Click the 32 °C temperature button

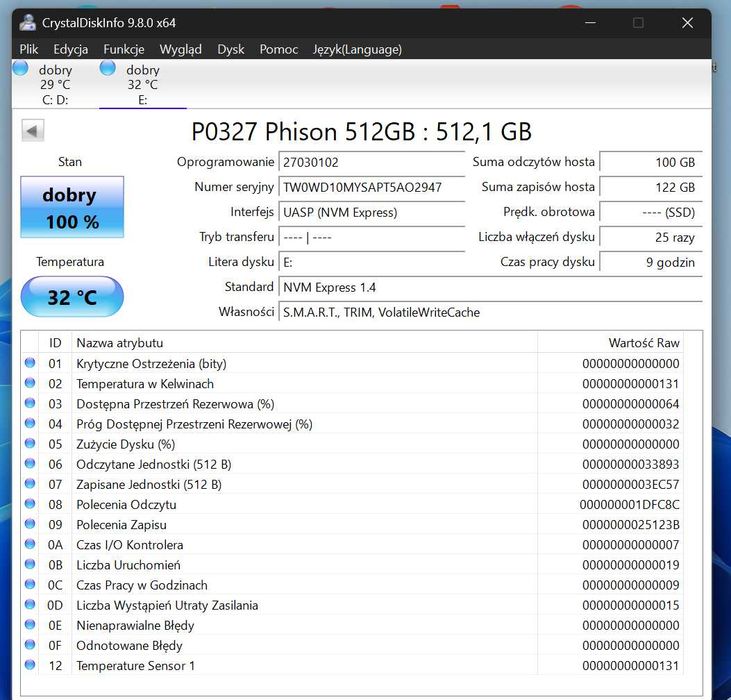point(72,297)
